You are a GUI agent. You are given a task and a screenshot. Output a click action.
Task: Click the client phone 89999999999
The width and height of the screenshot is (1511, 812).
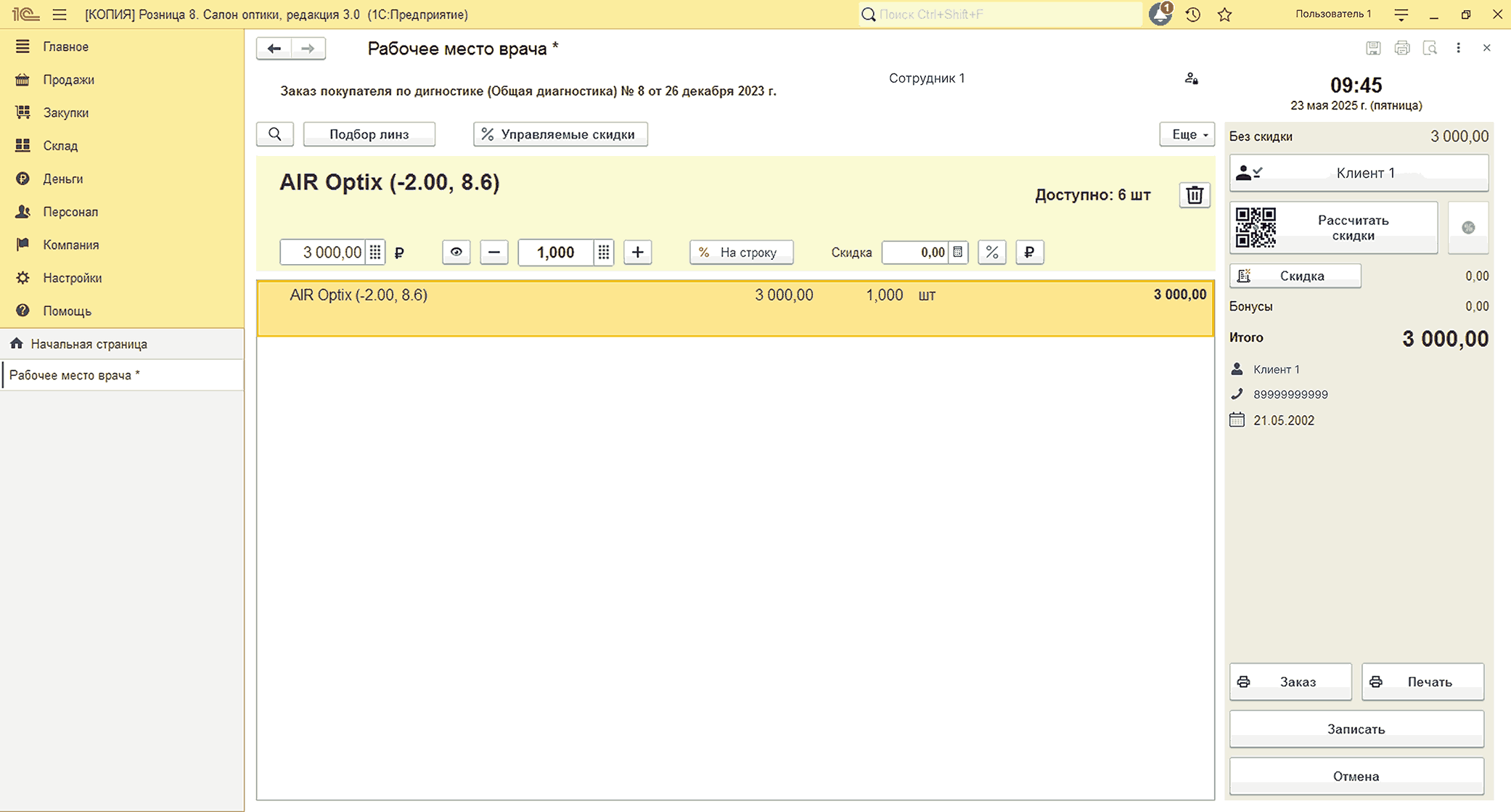(1290, 395)
